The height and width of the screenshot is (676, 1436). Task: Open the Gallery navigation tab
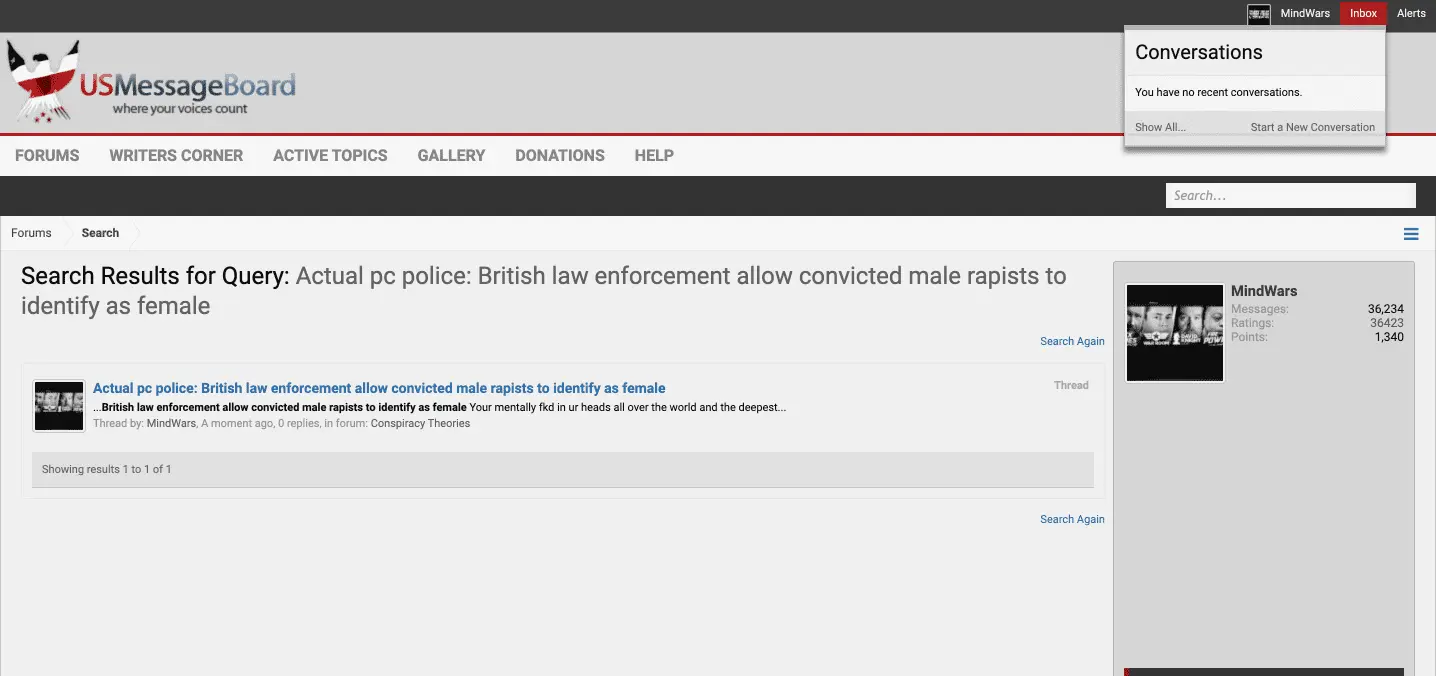point(451,156)
